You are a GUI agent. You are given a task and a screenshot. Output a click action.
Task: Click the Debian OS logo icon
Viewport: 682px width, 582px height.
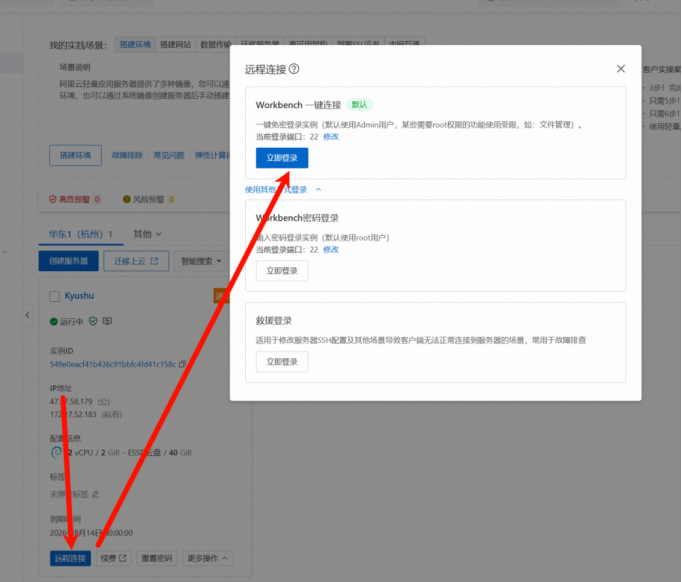[56, 453]
